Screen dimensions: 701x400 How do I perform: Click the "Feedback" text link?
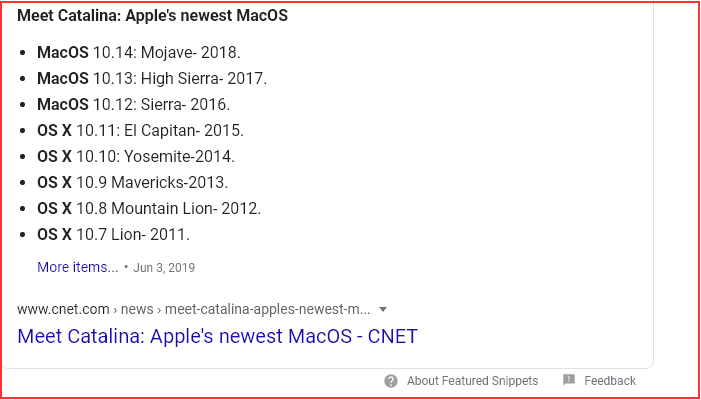coord(610,381)
